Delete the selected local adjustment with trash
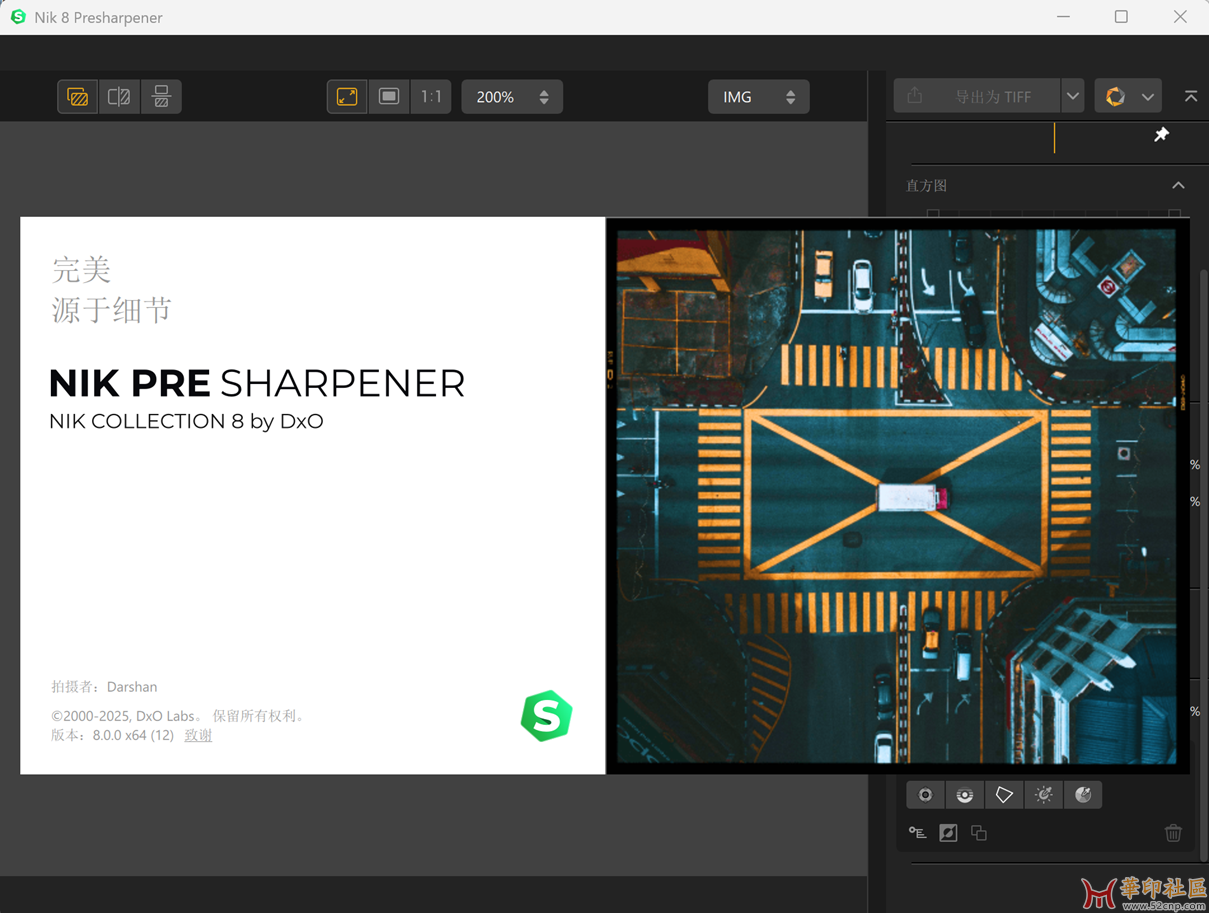This screenshot has height=913, width=1209. tap(1173, 833)
